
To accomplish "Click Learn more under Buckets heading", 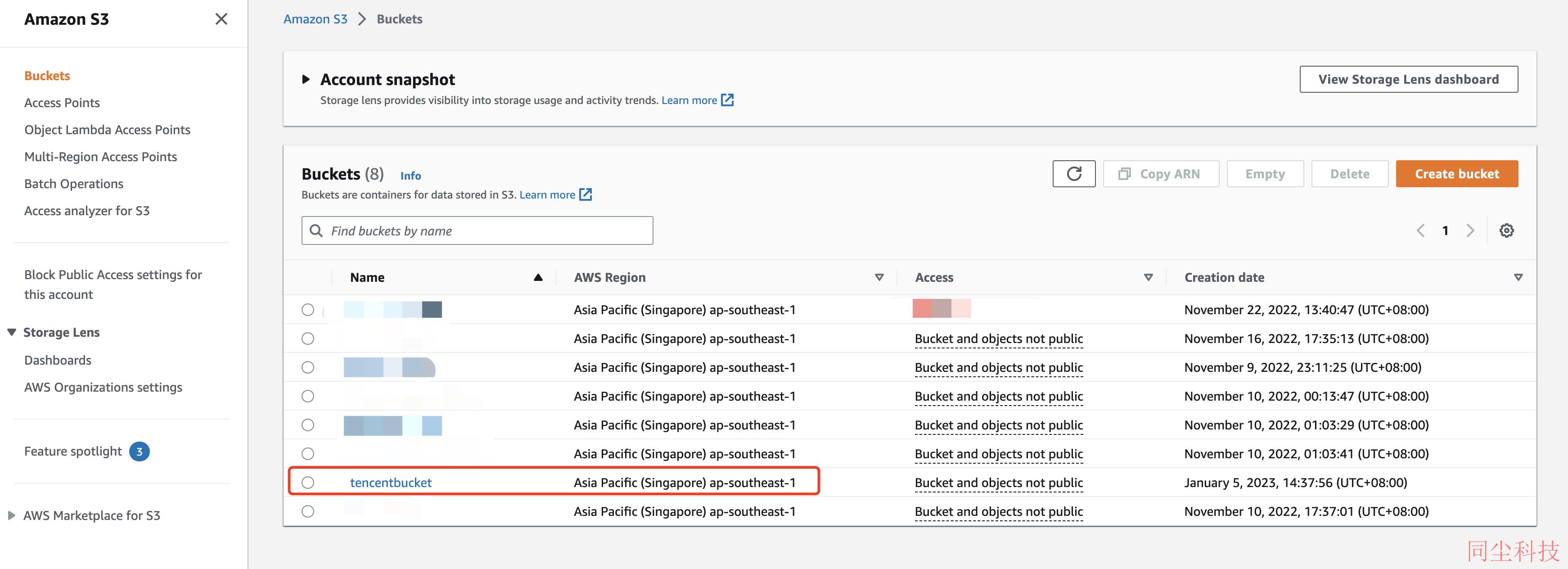I will [x=547, y=195].
